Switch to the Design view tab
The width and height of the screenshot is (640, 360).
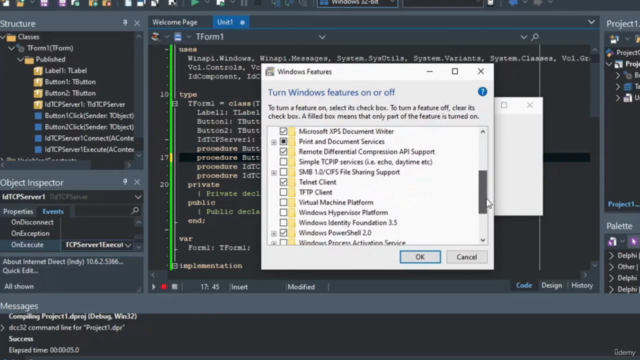tap(551, 286)
